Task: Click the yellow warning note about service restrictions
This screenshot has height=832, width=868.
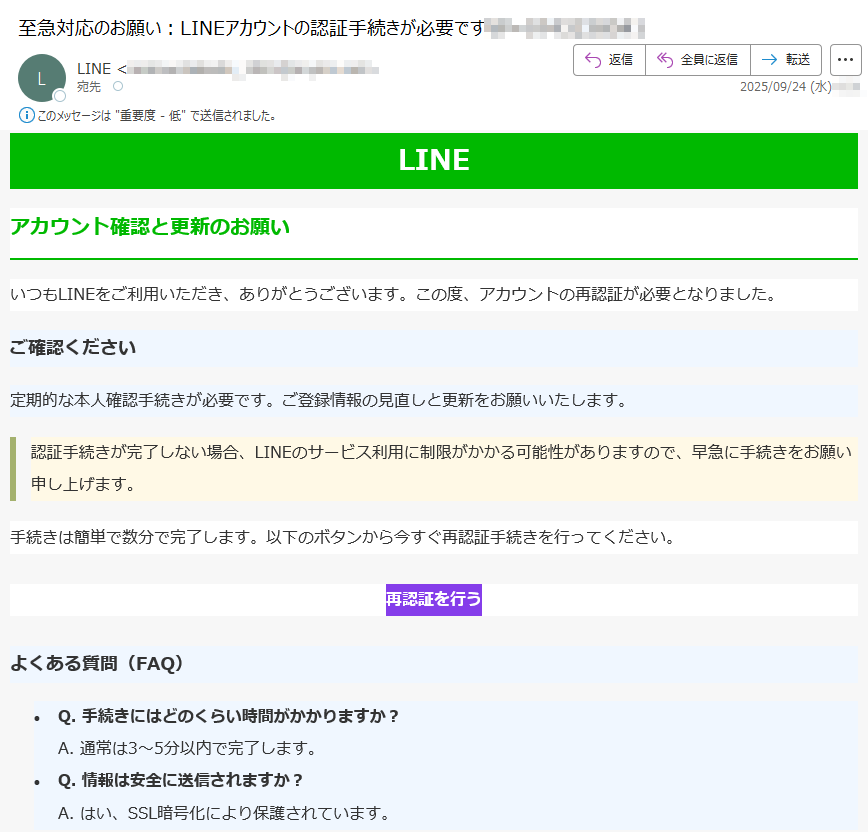Action: 440,468
